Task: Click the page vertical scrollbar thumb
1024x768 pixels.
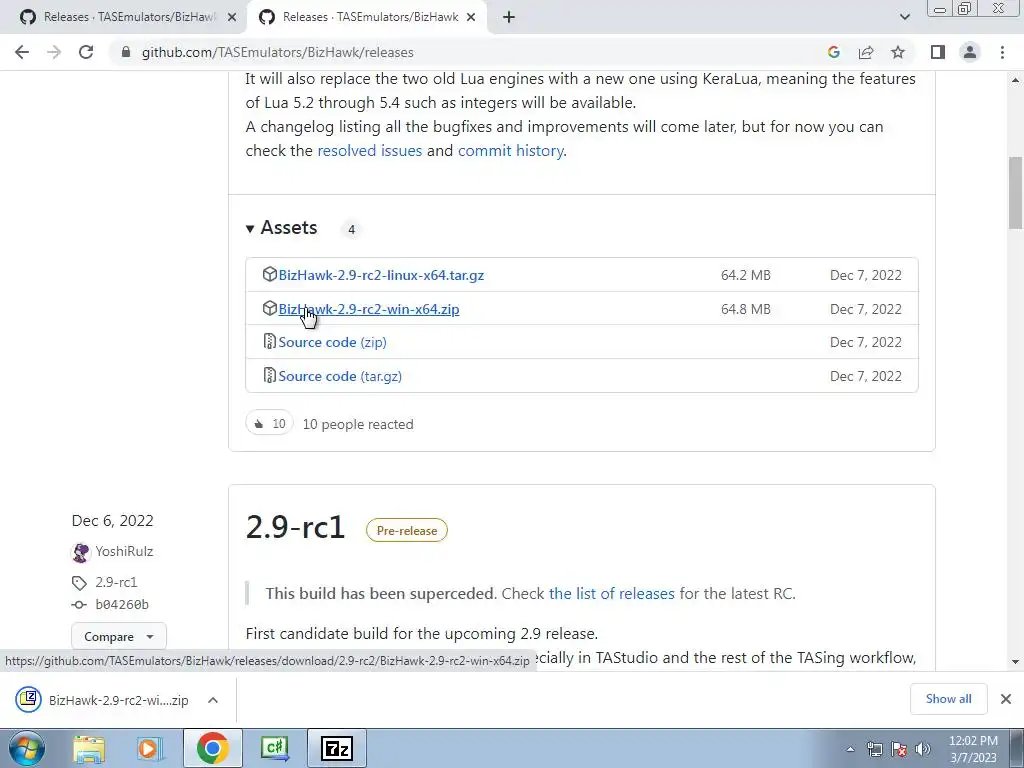Action: coord(1015,193)
